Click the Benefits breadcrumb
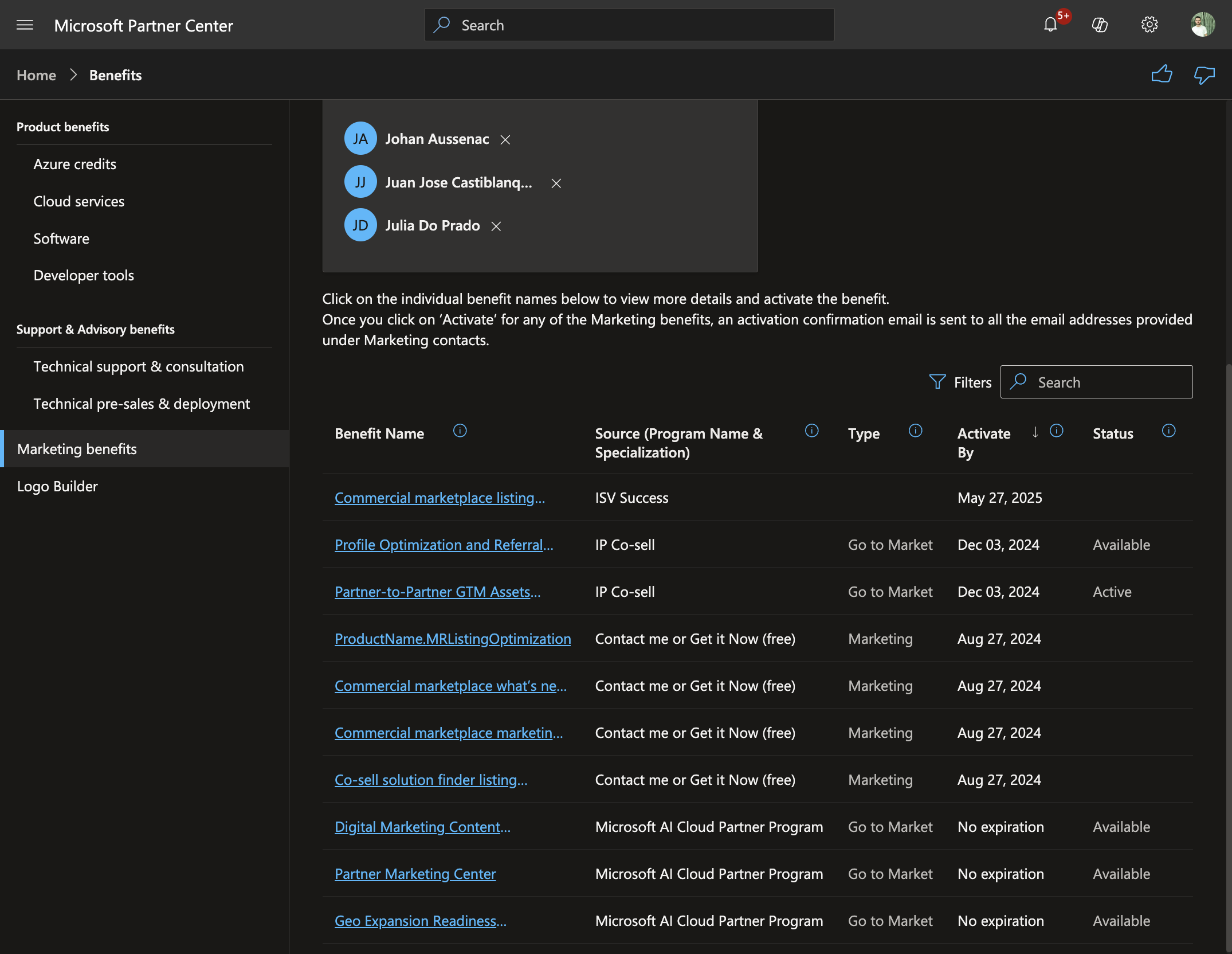Screen dimensions: 1232x954 115,75
